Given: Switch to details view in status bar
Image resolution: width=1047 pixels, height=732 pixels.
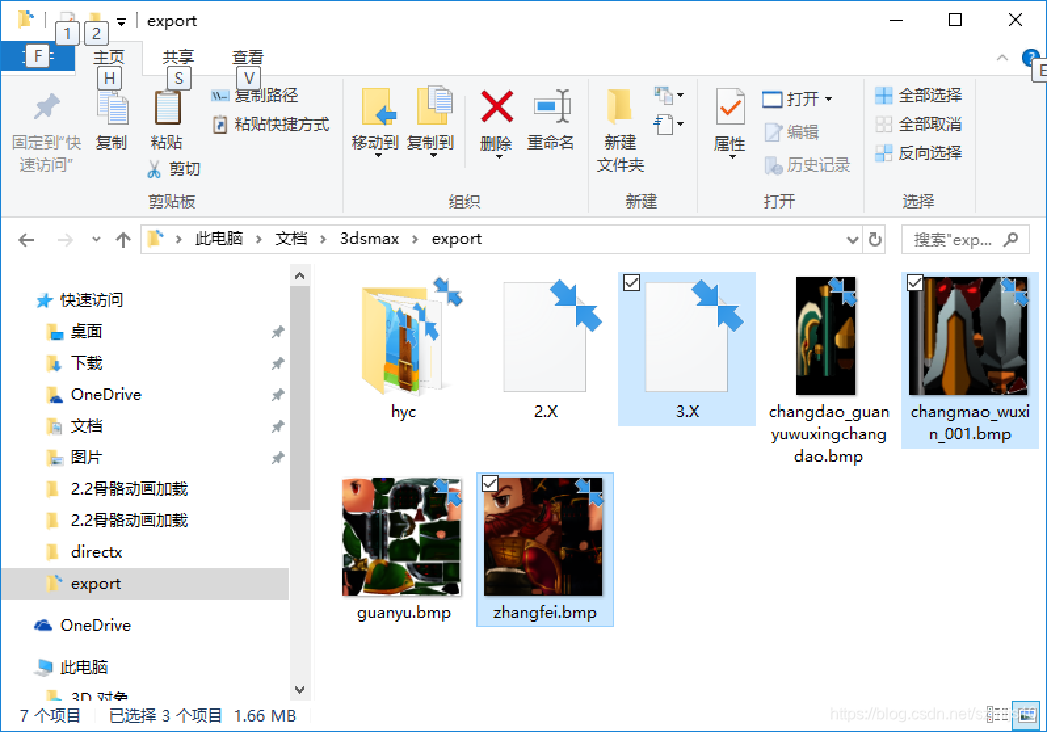Looking at the screenshot, I should (x=997, y=714).
